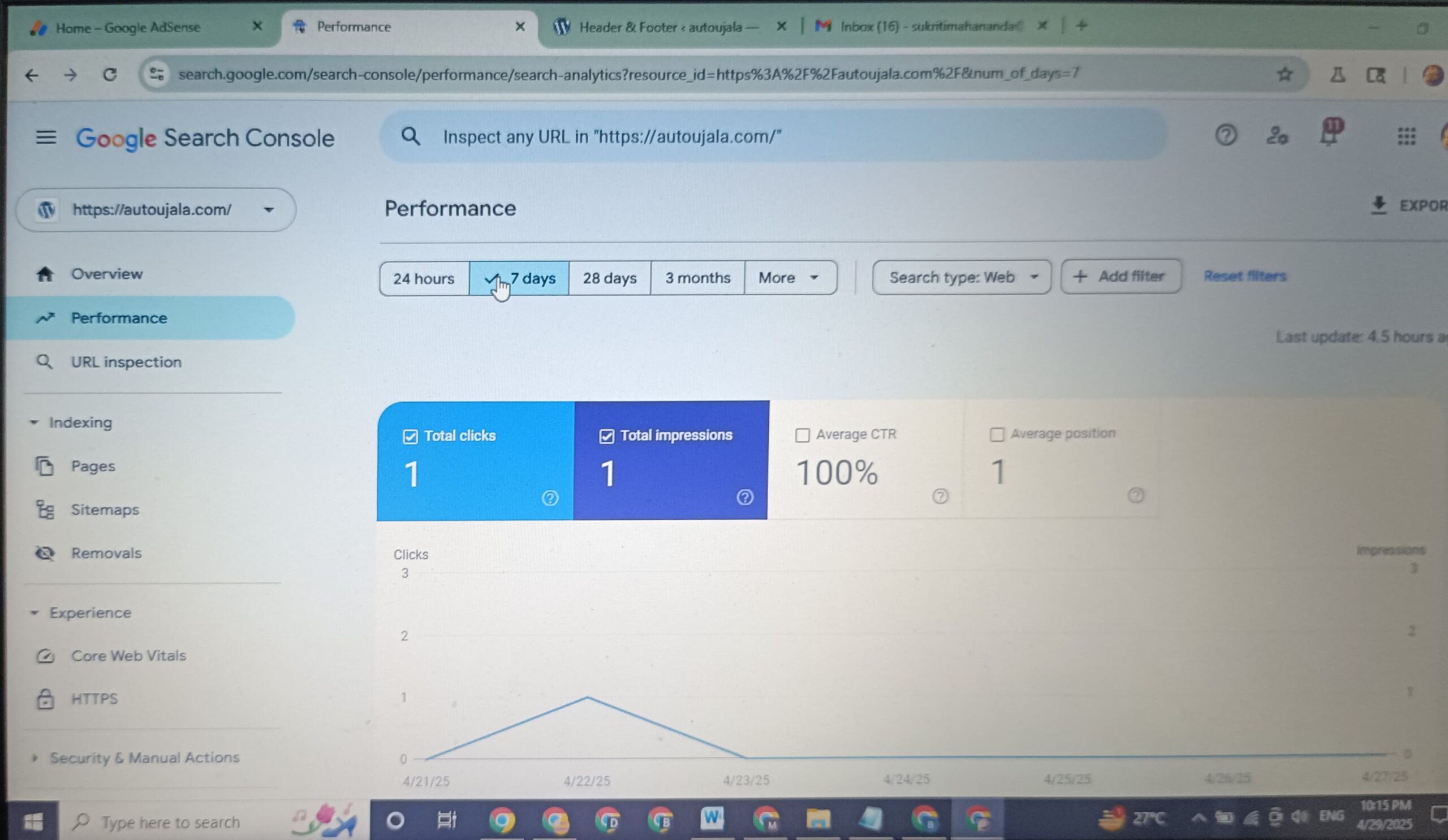
Task: Open the hamburger navigation menu
Action: (x=46, y=137)
